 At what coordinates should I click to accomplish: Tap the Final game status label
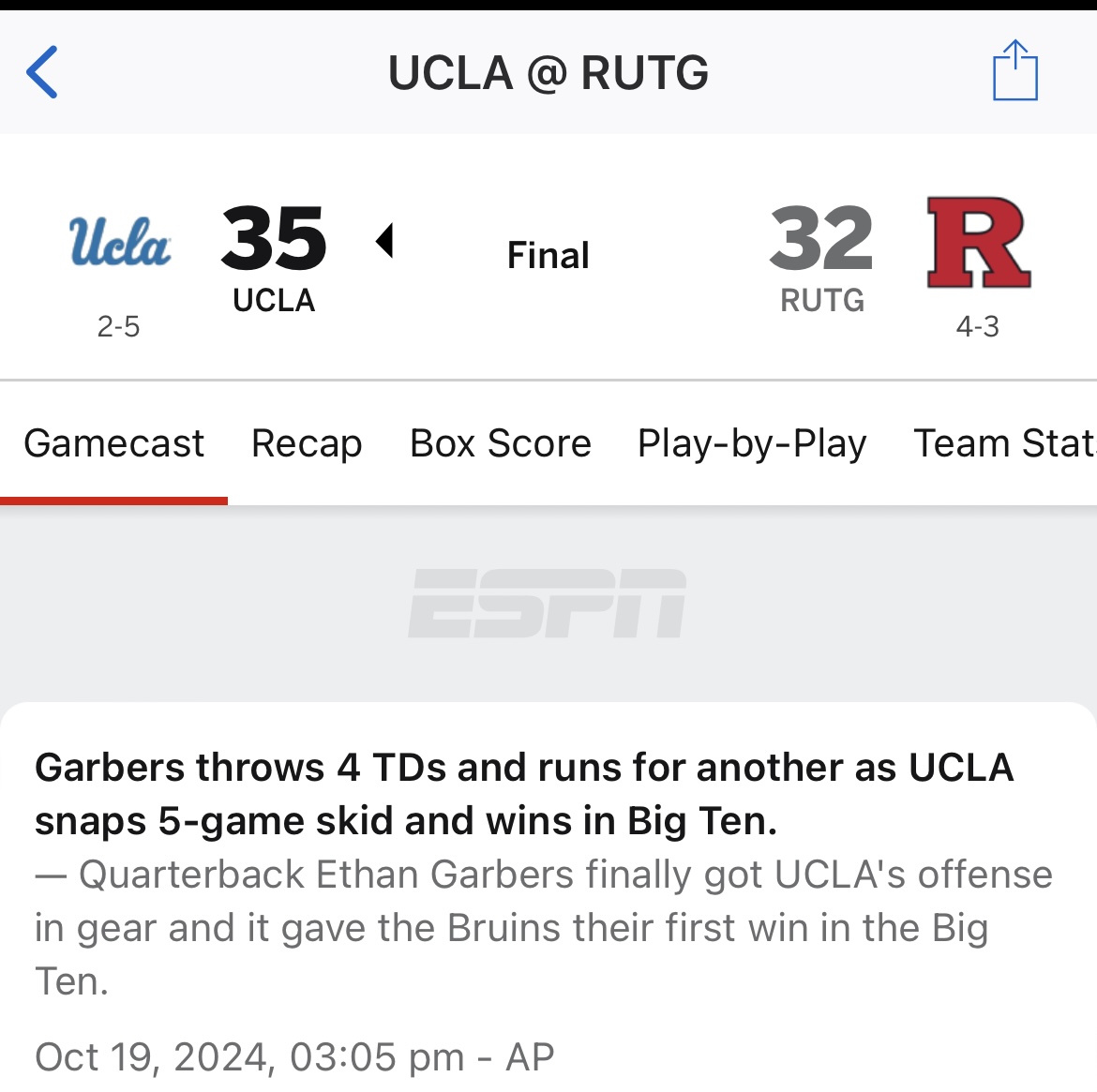[548, 255]
